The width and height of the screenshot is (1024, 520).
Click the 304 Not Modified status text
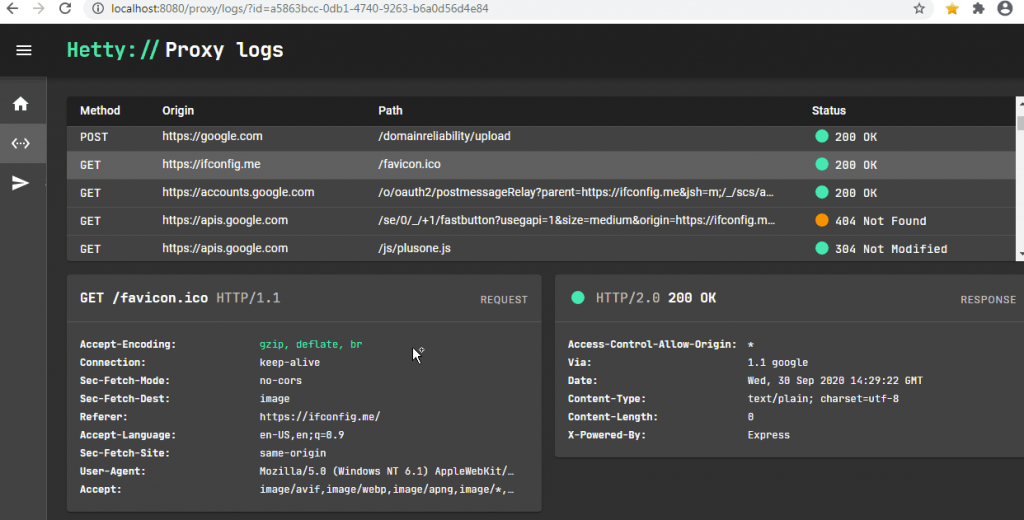(891, 249)
